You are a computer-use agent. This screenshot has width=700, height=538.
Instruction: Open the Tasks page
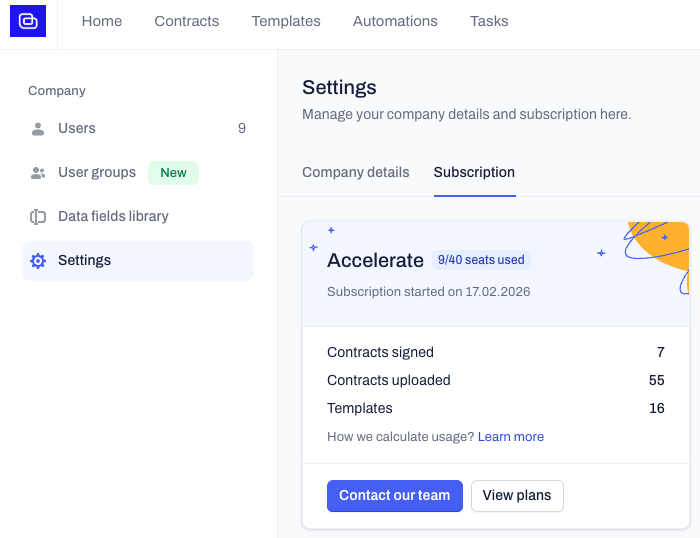tap(489, 21)
